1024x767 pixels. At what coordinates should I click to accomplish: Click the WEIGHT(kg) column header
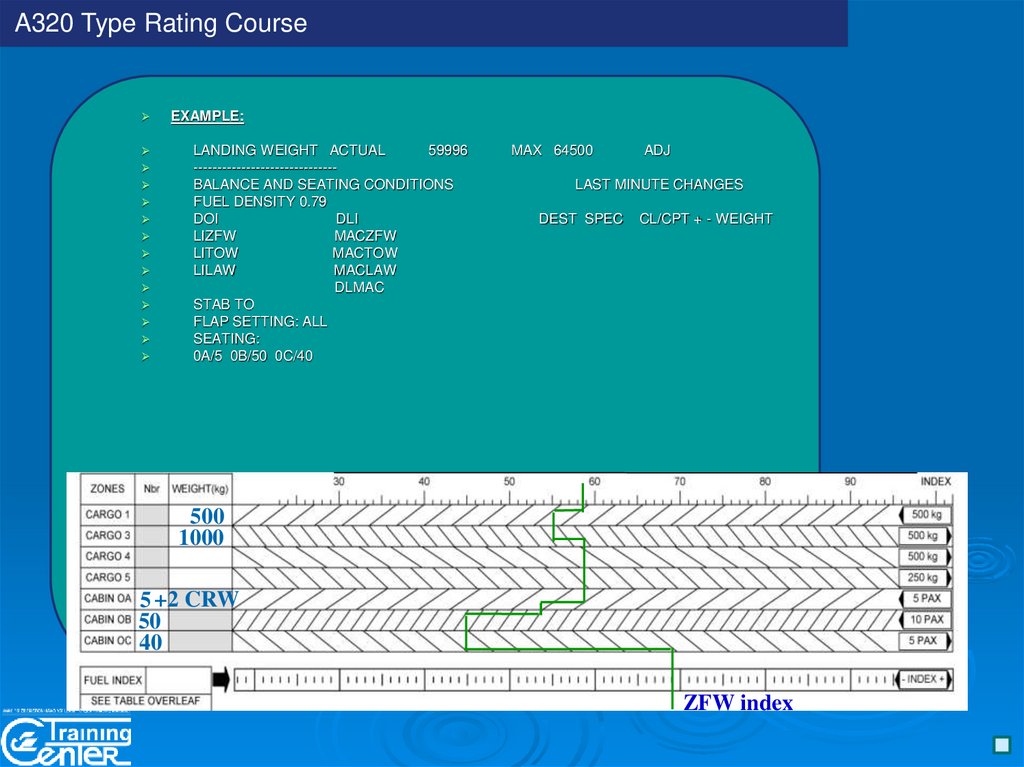coord(200,489)
